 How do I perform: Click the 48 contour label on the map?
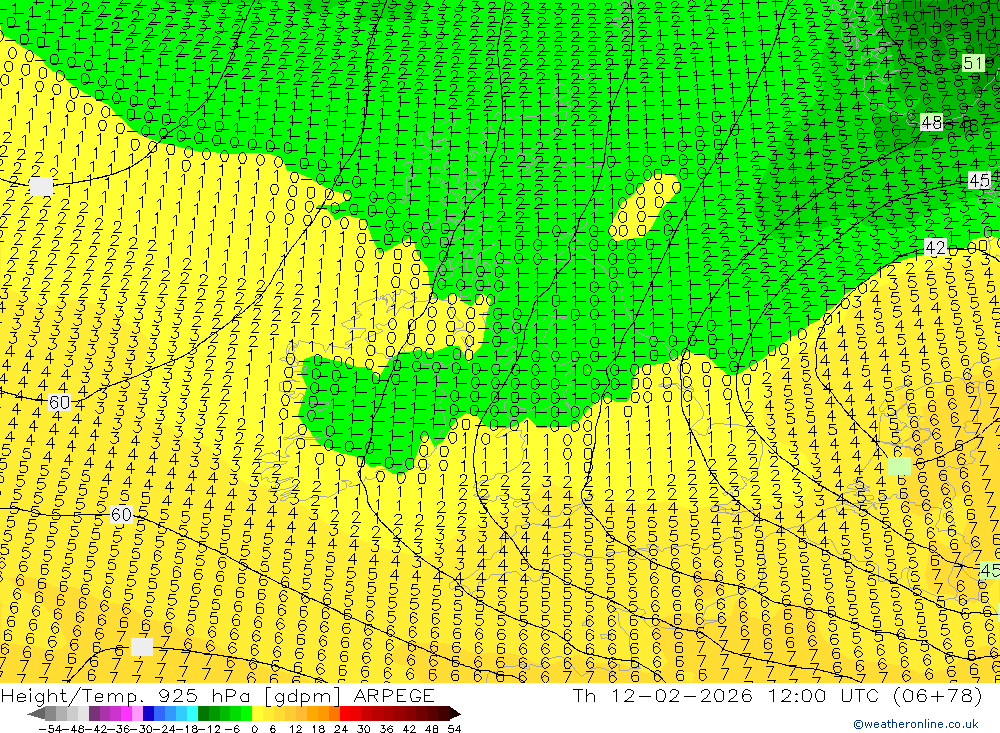pyautogui.click(x=932, y=122)
